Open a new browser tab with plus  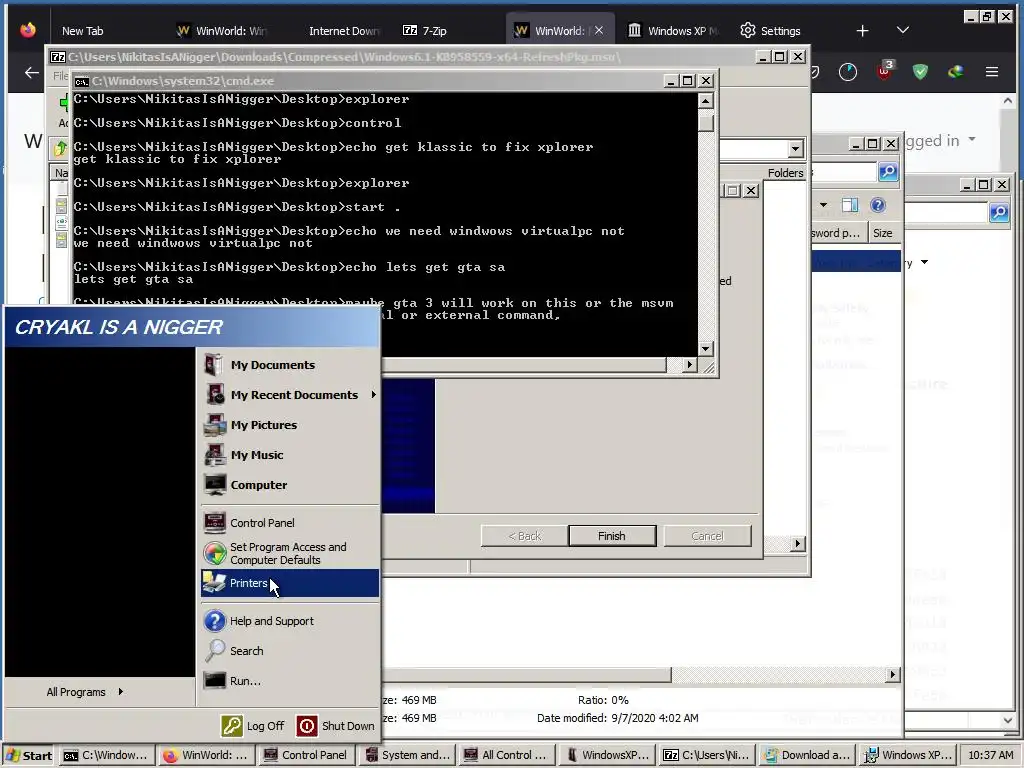(x=863, y=31)
